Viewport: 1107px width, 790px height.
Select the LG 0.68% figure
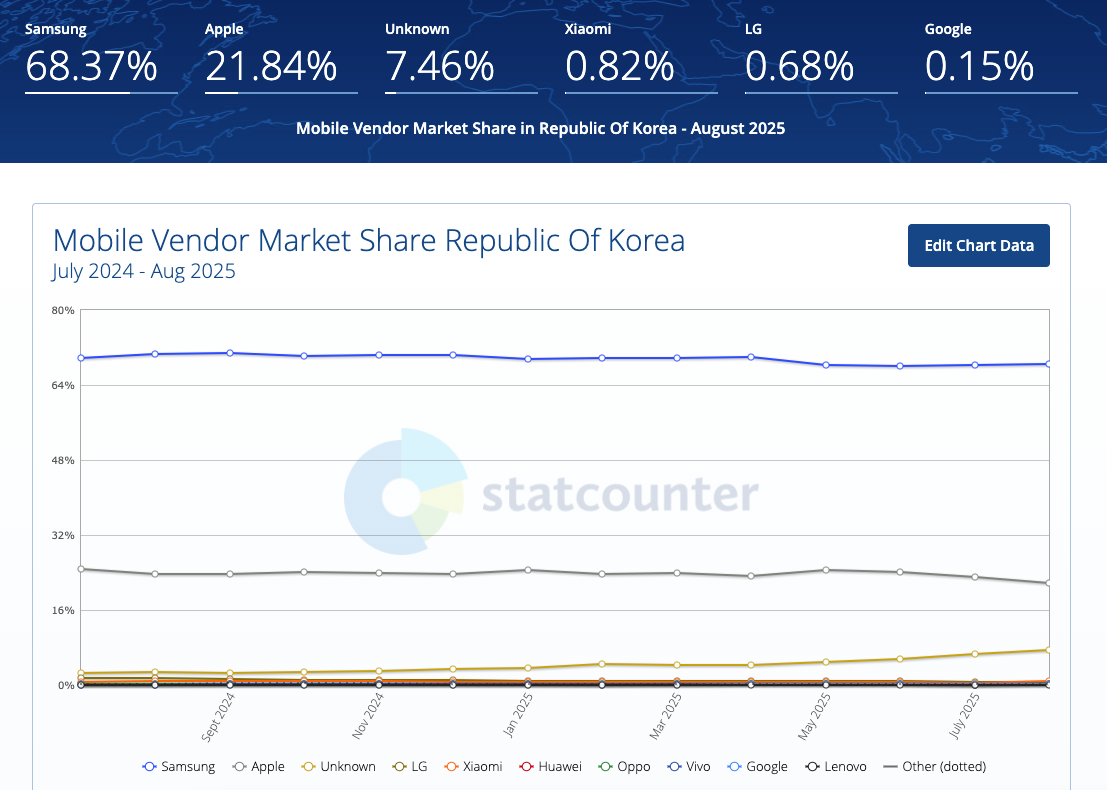[800, 66]
